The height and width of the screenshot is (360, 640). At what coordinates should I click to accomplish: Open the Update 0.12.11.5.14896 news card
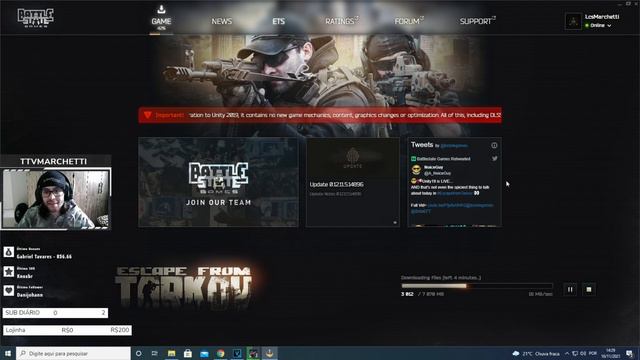tap(353, 182)
